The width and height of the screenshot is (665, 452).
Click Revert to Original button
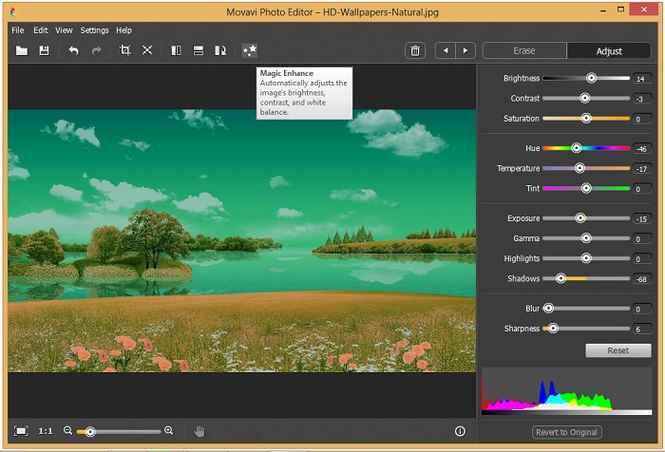[x=567, y=432]
